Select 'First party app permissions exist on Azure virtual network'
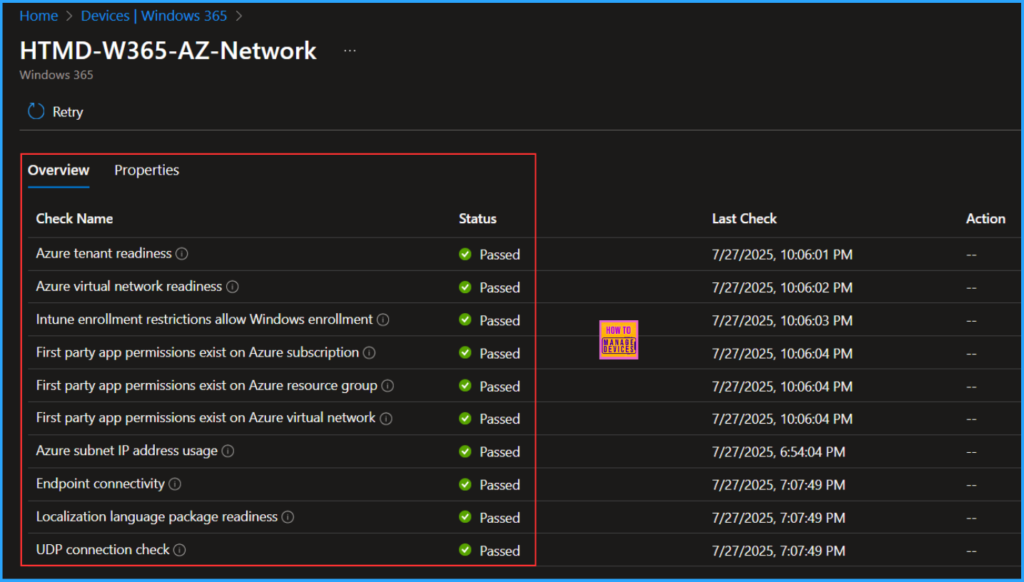The width and height of the screenshot is (1024, 582). tap(206, 418)
